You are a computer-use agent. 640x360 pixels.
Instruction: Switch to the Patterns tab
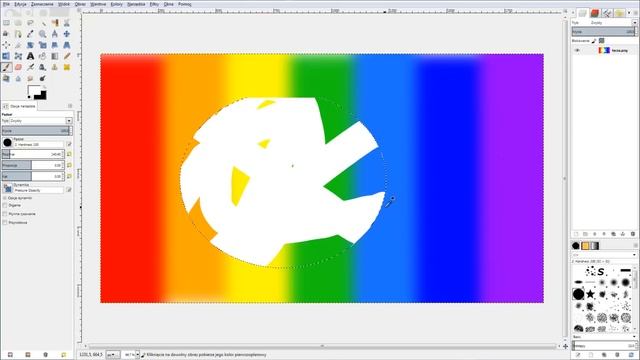(585, 245)
